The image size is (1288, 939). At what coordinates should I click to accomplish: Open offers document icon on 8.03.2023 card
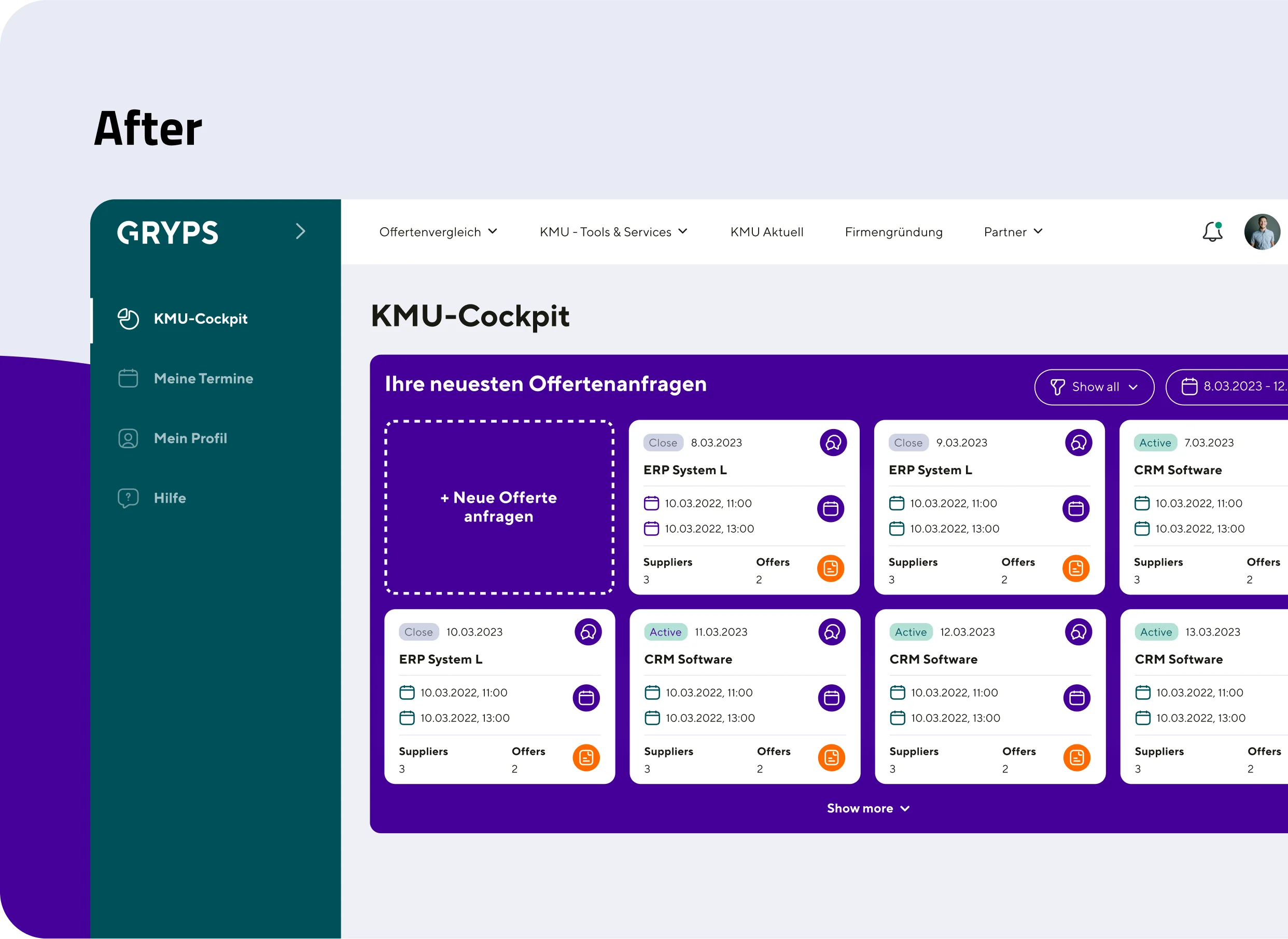[831, 569]
